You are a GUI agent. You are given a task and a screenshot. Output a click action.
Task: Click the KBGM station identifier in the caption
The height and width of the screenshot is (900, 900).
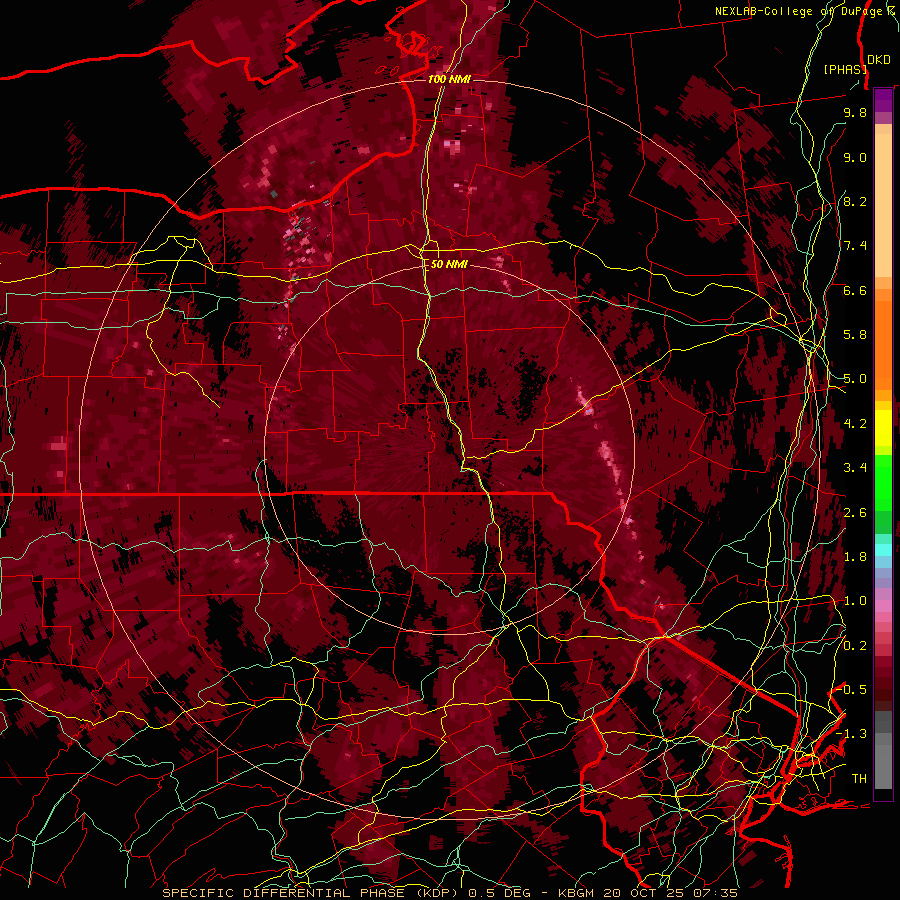point(575,893)
